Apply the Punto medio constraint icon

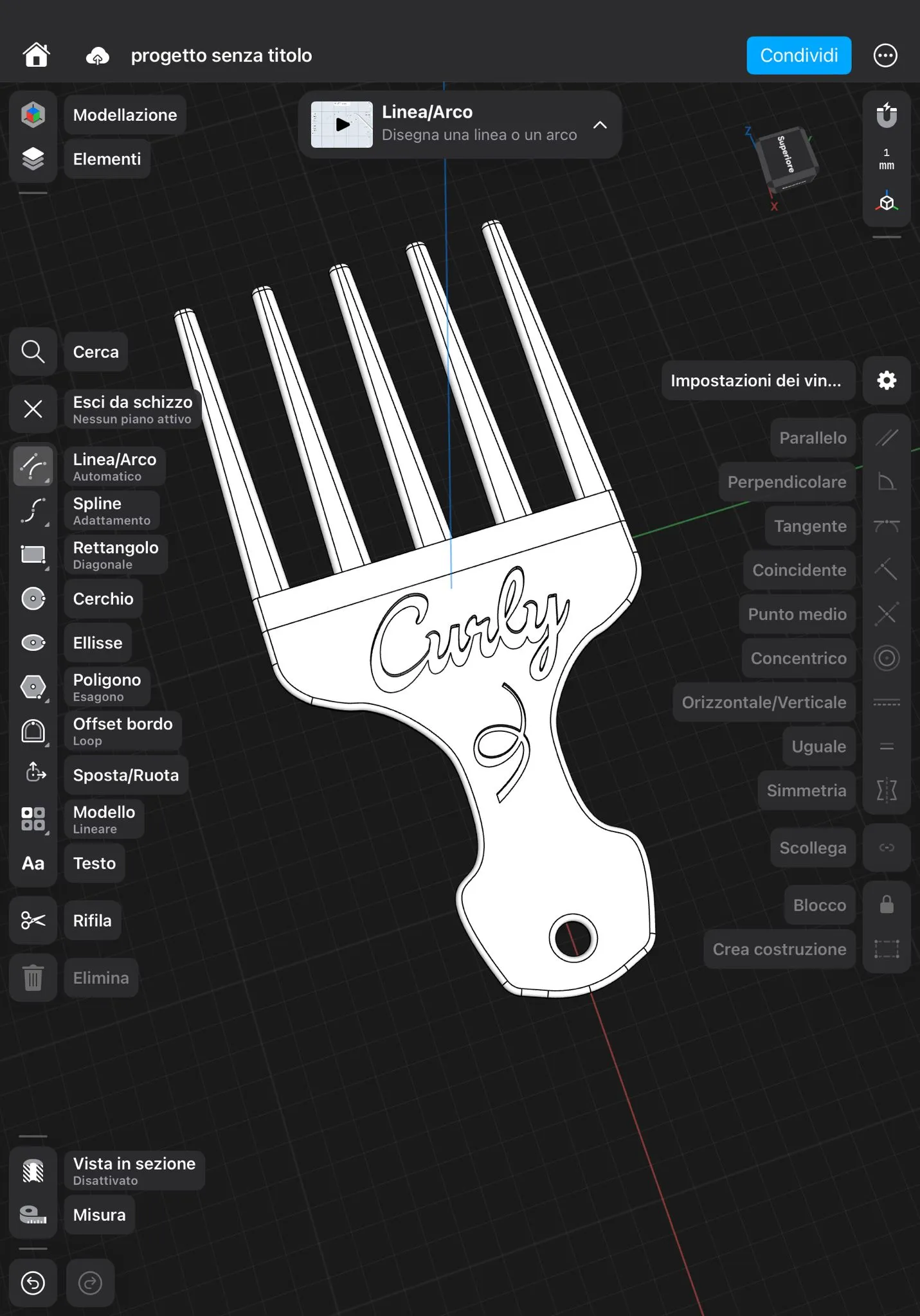(887, 614)
